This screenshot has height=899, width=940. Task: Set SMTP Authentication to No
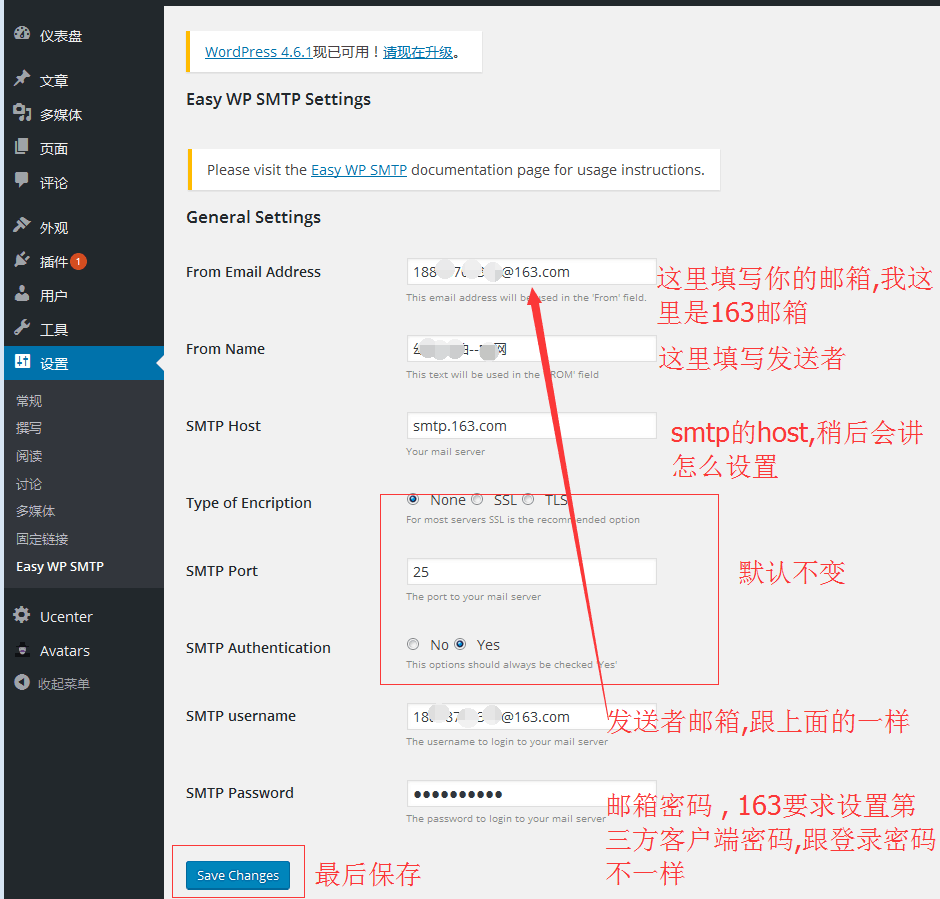tap(413, 644)
